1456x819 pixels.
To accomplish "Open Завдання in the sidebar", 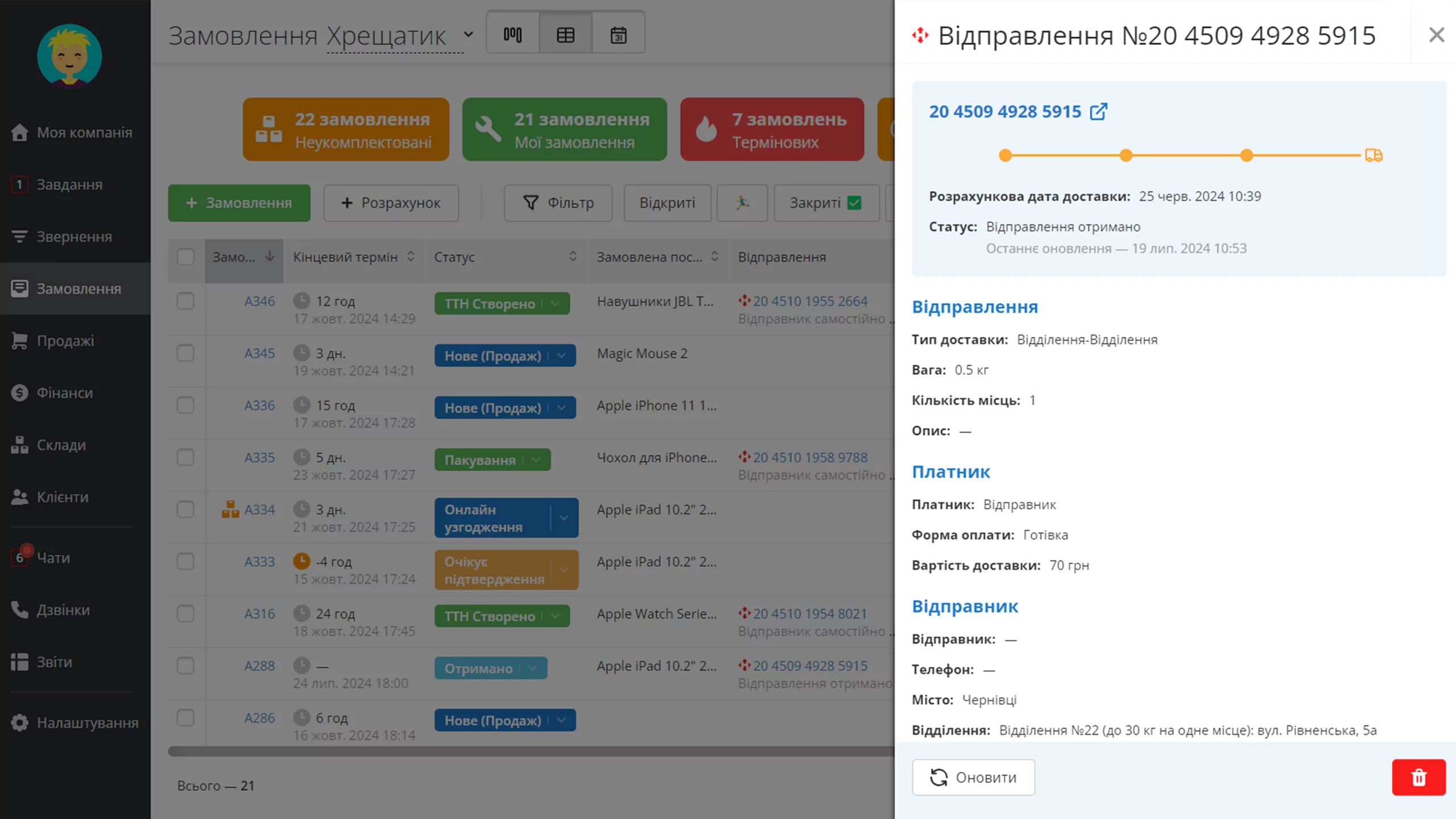I will click(x=75, y=185).
